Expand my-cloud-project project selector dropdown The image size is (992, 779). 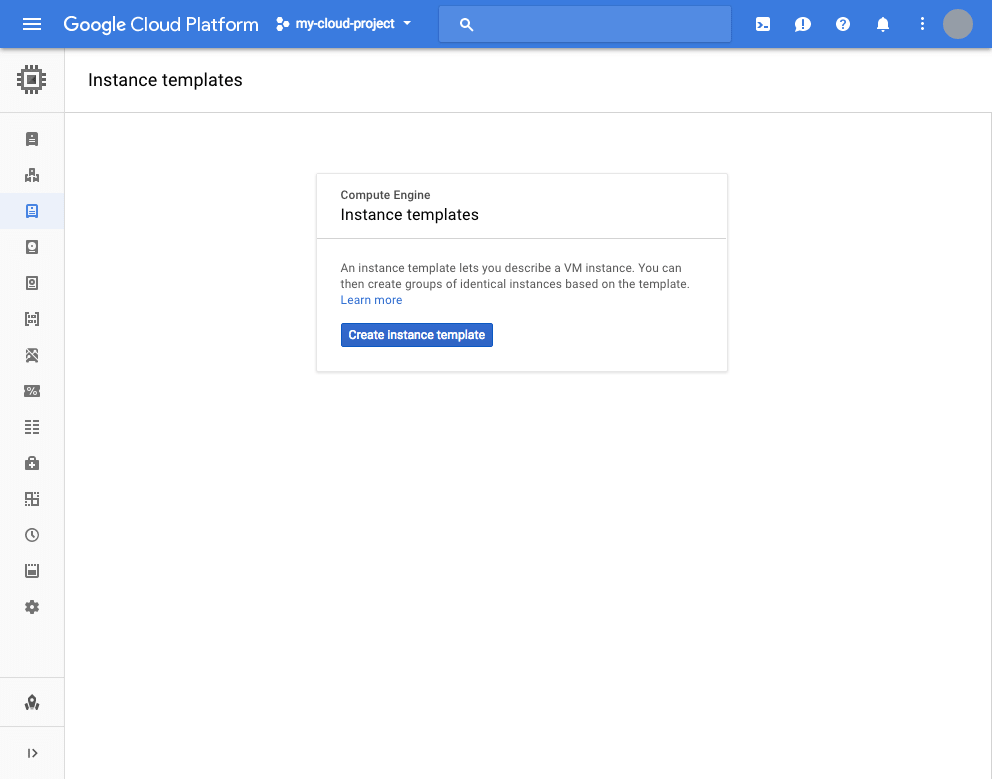[344, 24]
